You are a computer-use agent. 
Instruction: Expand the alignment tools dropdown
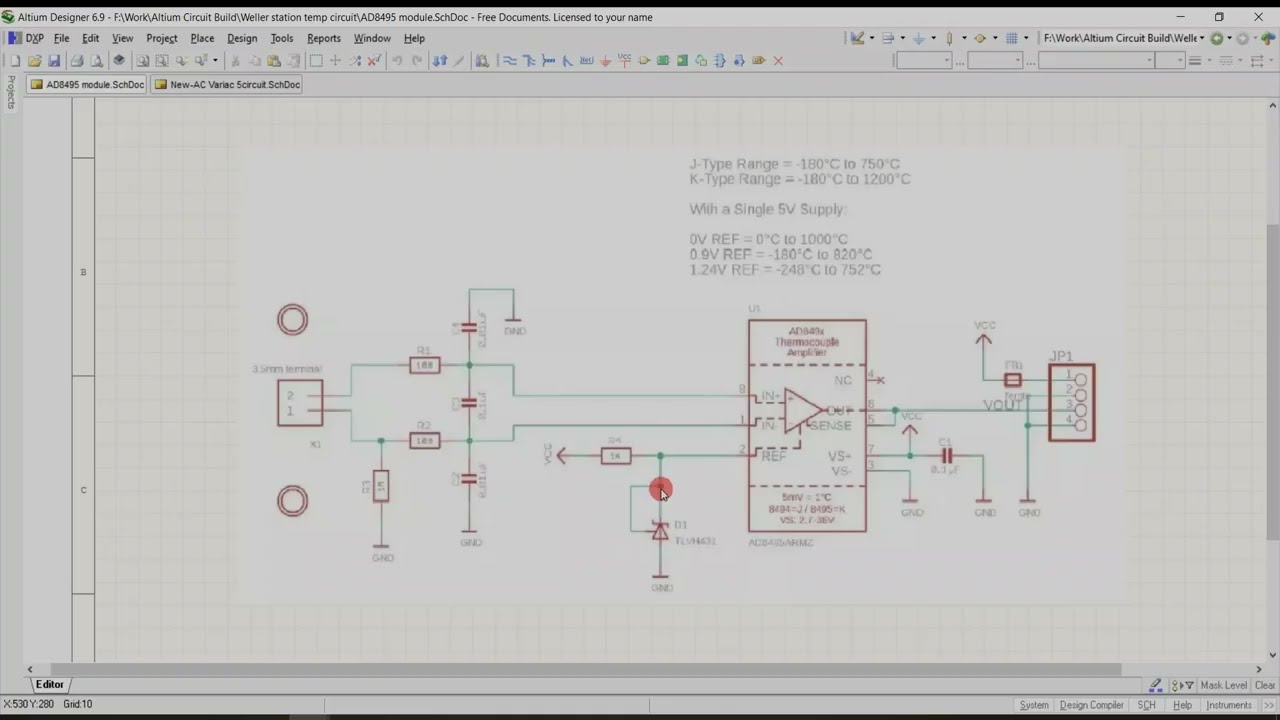[903, 38]
